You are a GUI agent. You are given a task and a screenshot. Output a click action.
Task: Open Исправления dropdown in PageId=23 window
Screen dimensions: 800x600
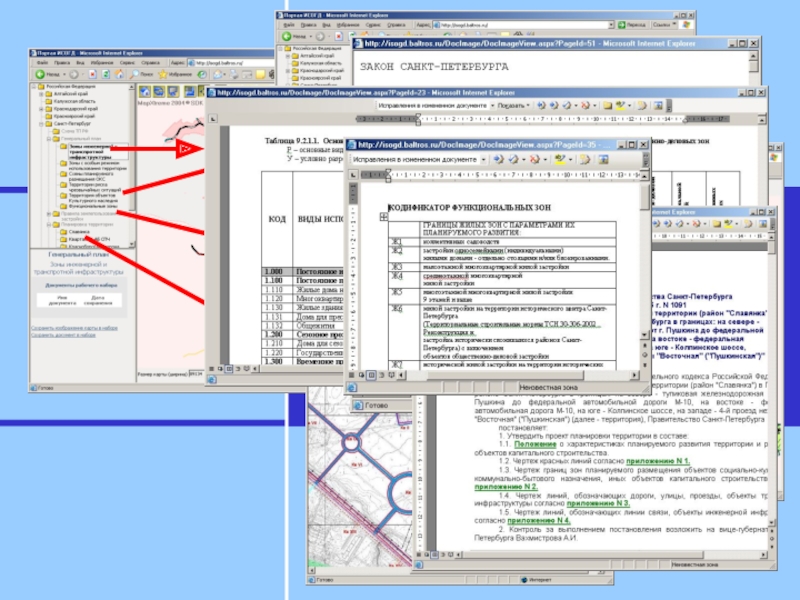tap(492, 106)
